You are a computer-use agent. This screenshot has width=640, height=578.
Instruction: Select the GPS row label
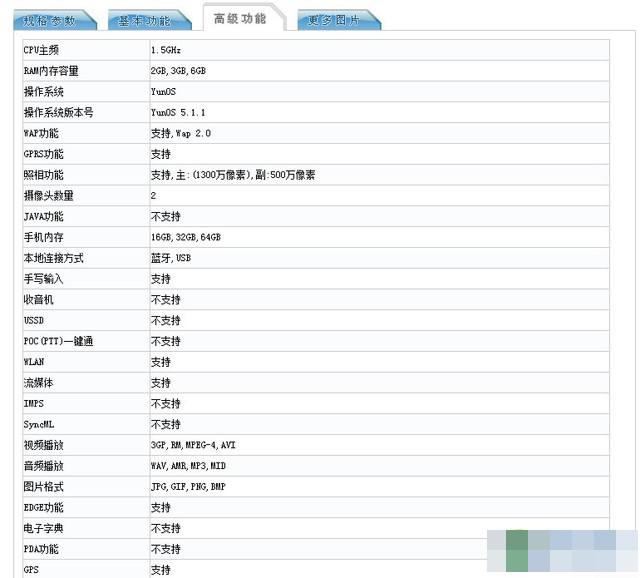point(32,570)
